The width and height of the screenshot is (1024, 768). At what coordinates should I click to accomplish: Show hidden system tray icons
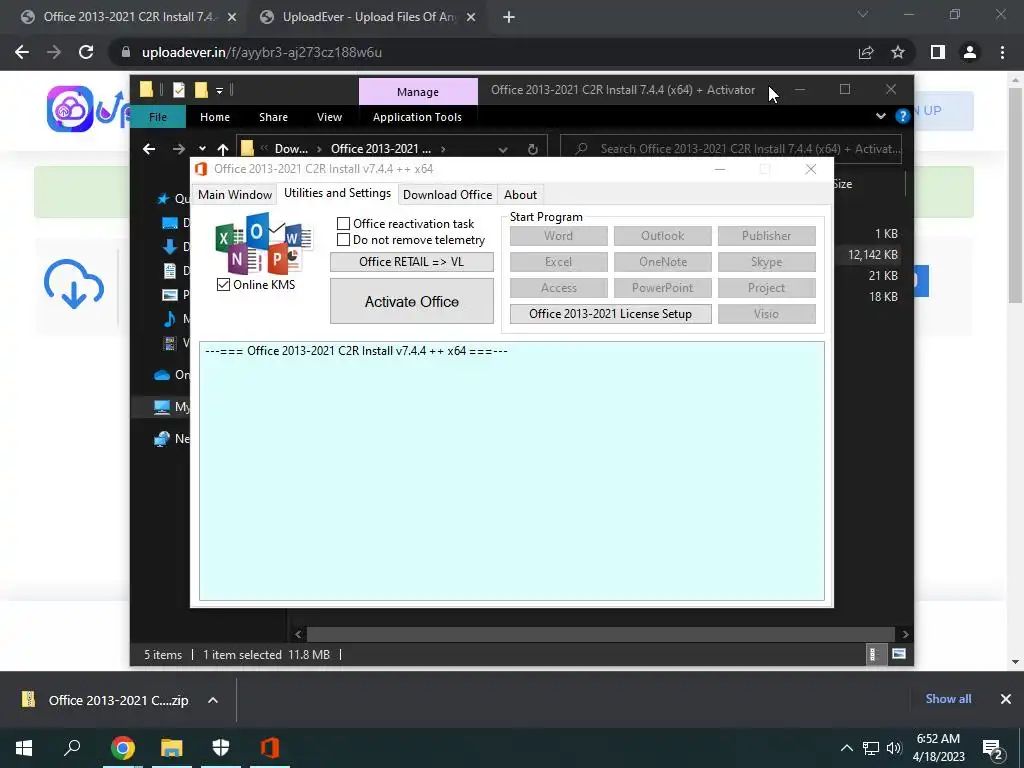(846, 748)
